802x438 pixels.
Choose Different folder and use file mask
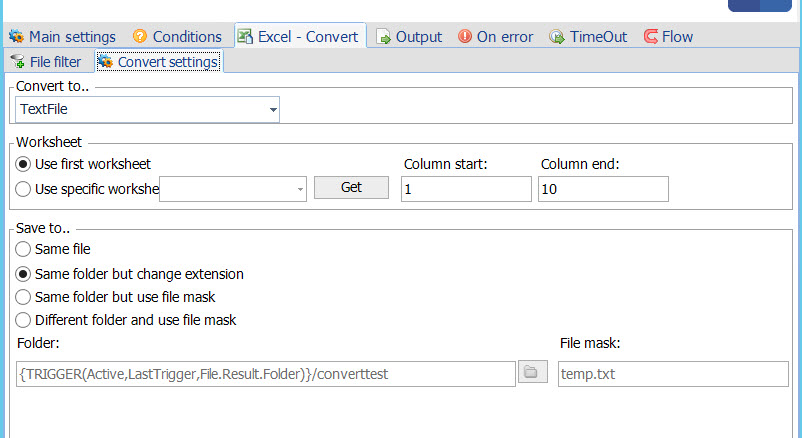(23, 321)
